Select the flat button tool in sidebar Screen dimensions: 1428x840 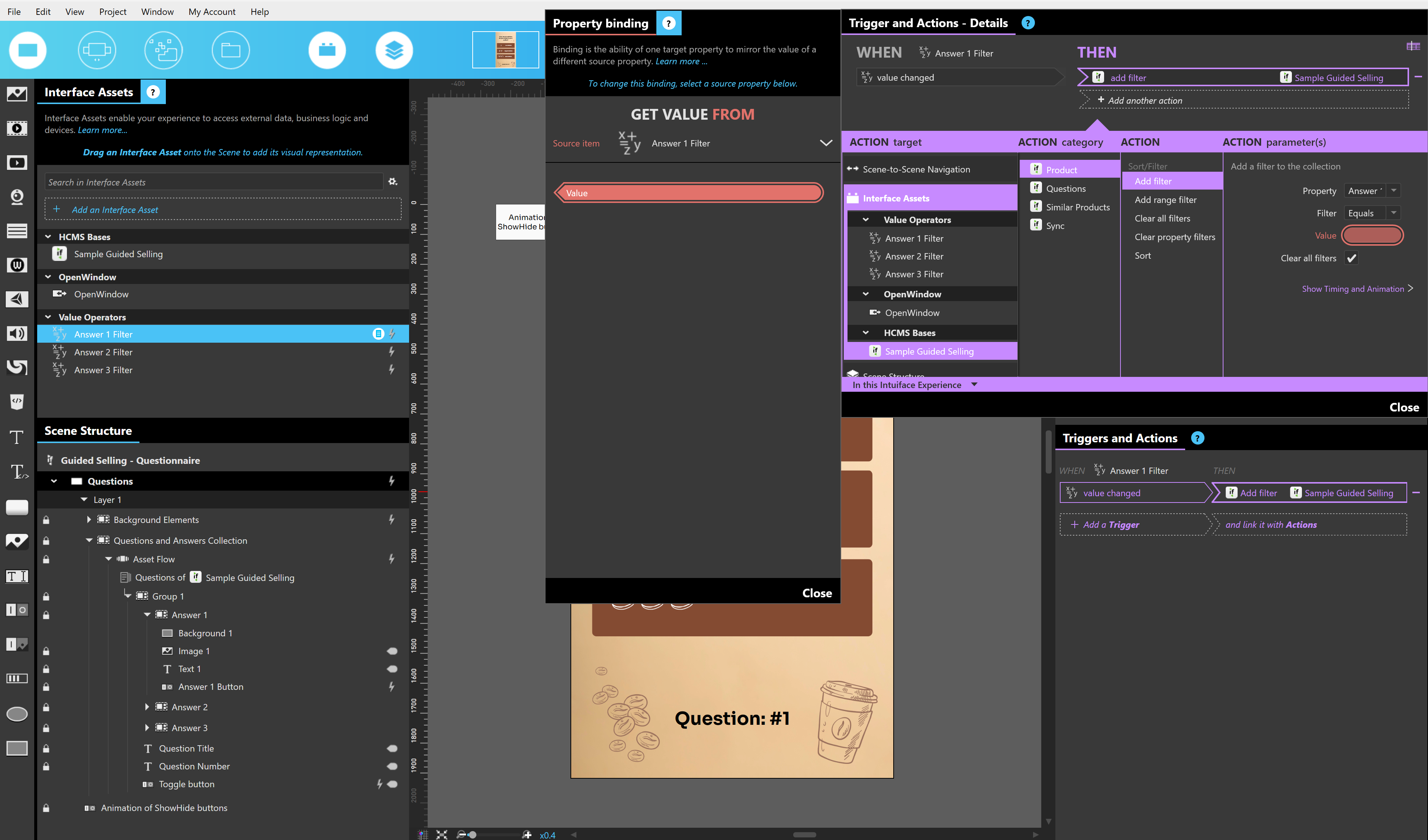[17, 507]
